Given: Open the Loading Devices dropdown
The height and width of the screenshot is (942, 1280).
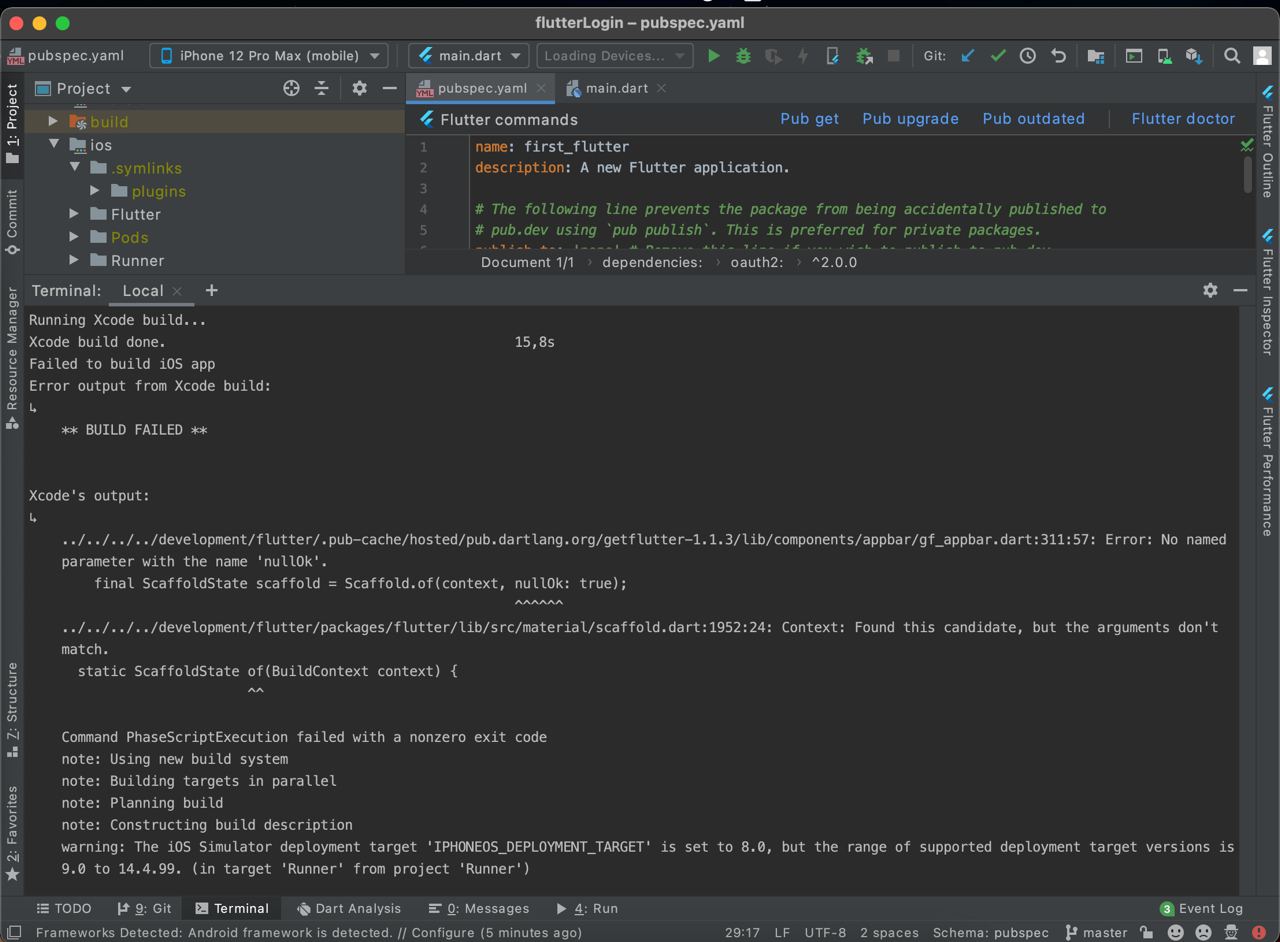Looking at the screenshot, I should [x=614, y=56].
